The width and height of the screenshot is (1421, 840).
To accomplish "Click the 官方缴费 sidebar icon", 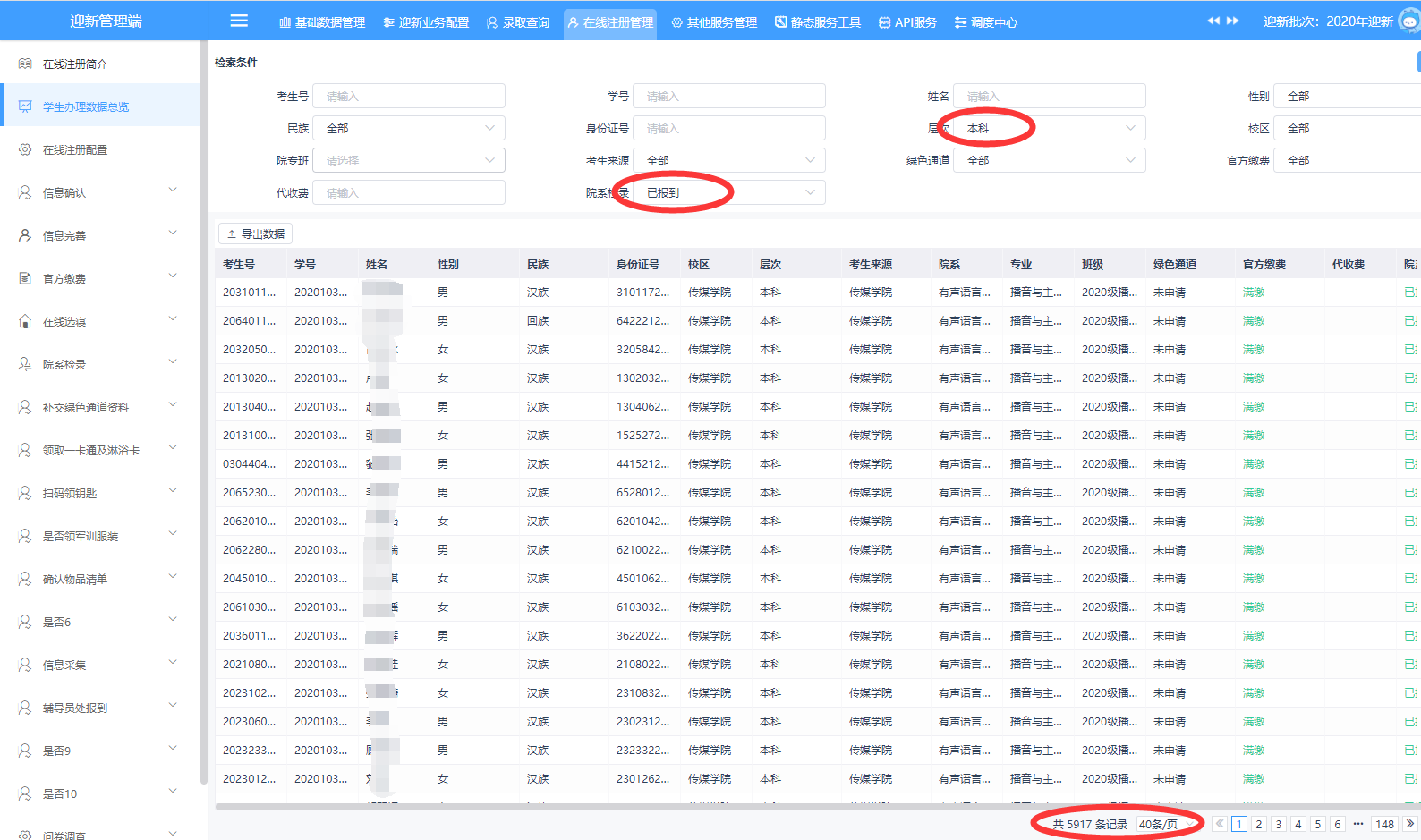I will (25, 278).
